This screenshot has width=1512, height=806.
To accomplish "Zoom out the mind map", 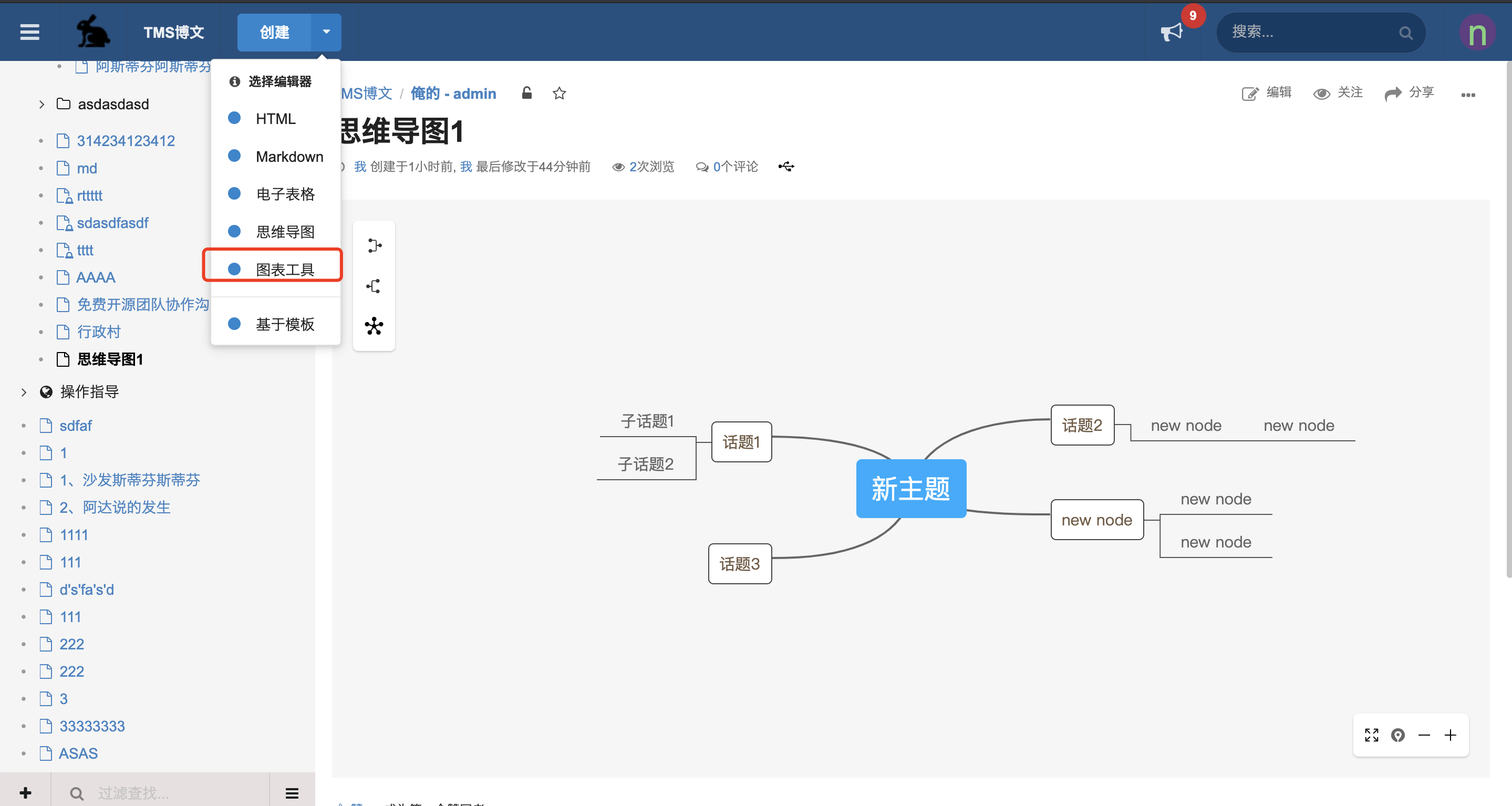I will (x=1424, y=735).
